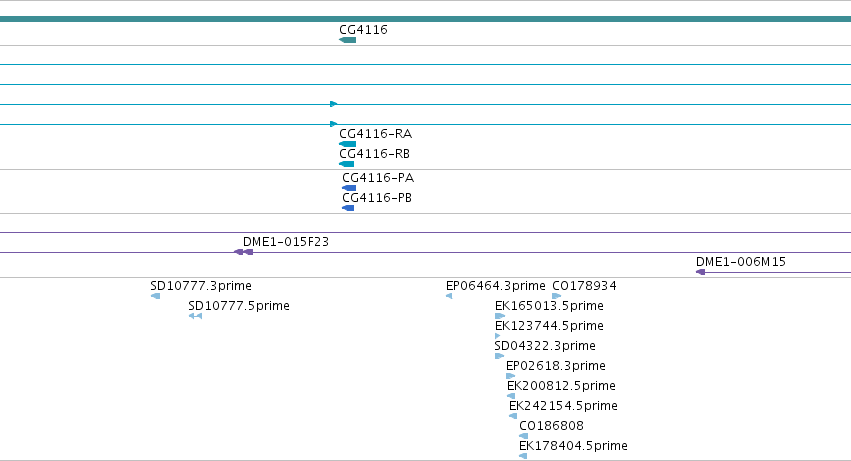
Task: Select the CG4116-RB transcript glyph
Action: click(346, 164)
